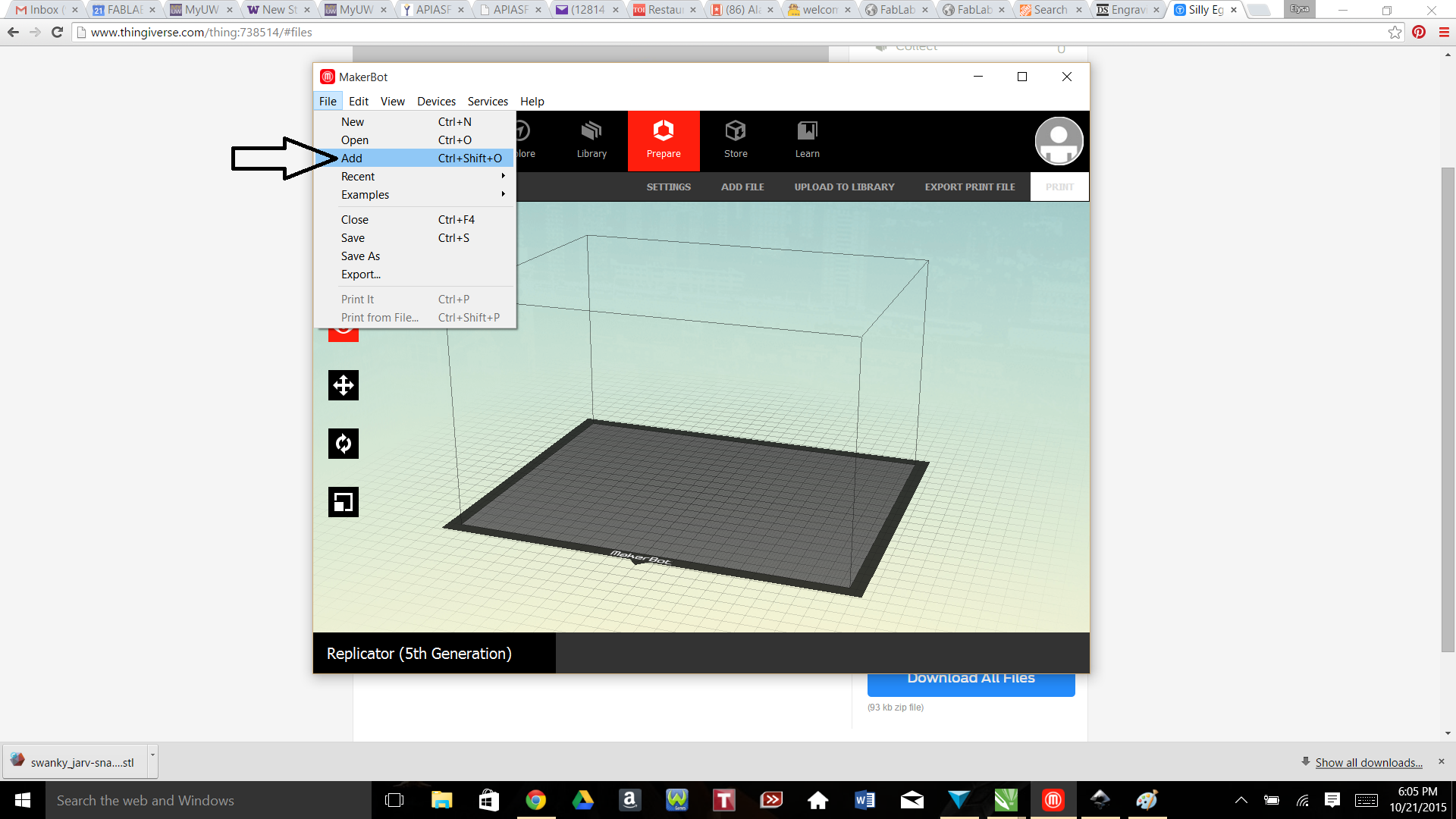Select Open from the File menu
This screenshot has height=819, width=1456.
(355, 140)
